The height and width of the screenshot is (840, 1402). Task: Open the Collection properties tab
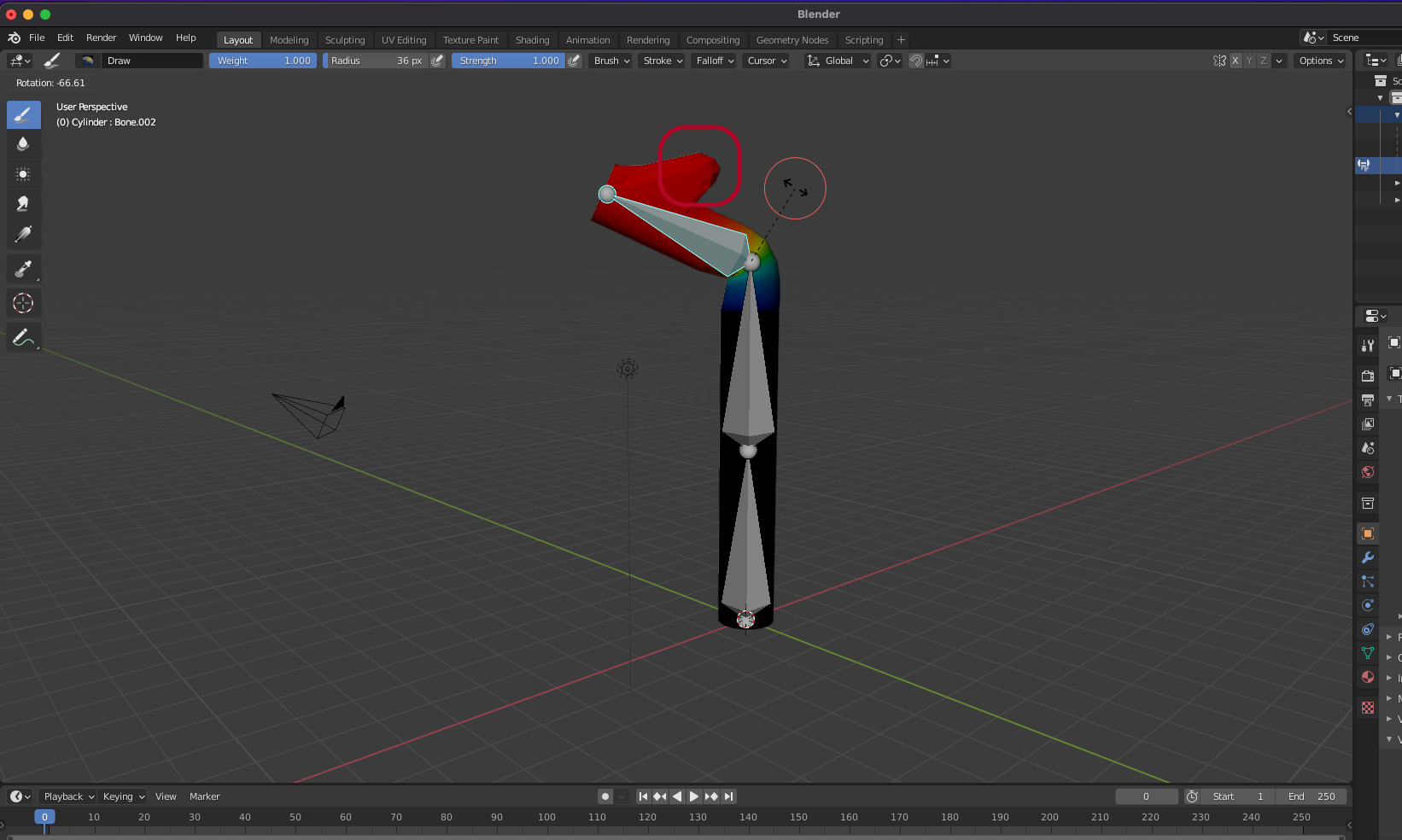coord(1367,503)
